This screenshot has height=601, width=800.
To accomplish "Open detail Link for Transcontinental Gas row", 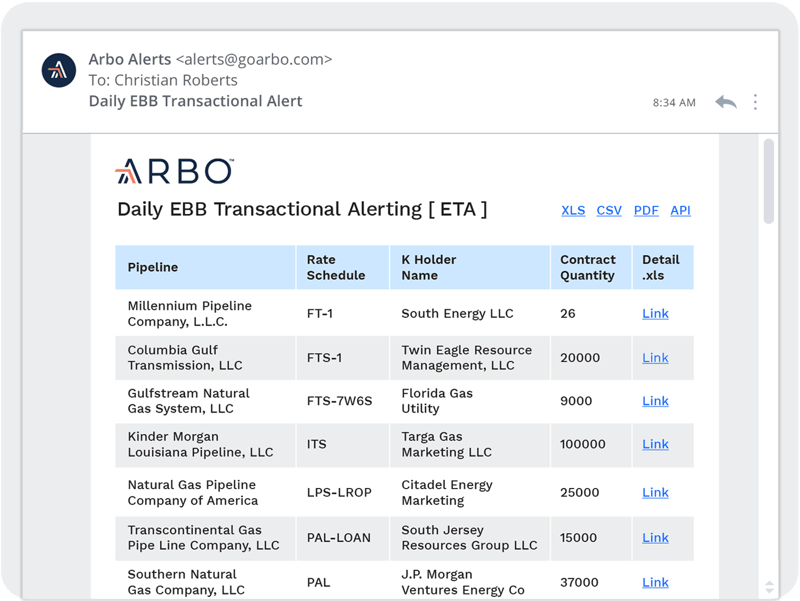I will 655,538.
